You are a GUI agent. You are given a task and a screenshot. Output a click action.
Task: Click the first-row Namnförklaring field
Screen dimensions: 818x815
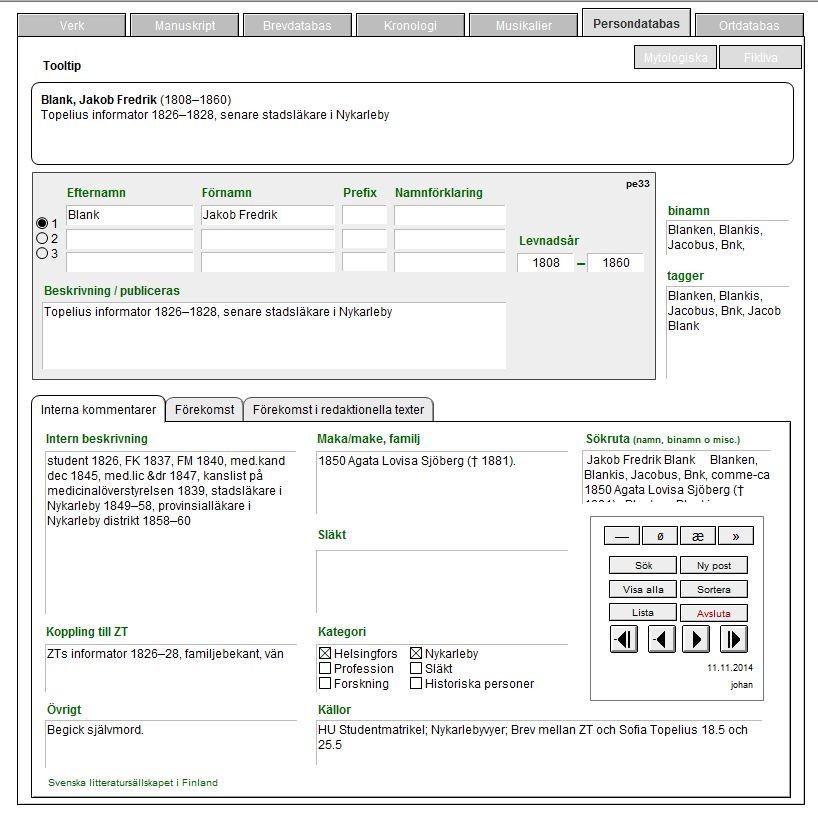(450, 215)
